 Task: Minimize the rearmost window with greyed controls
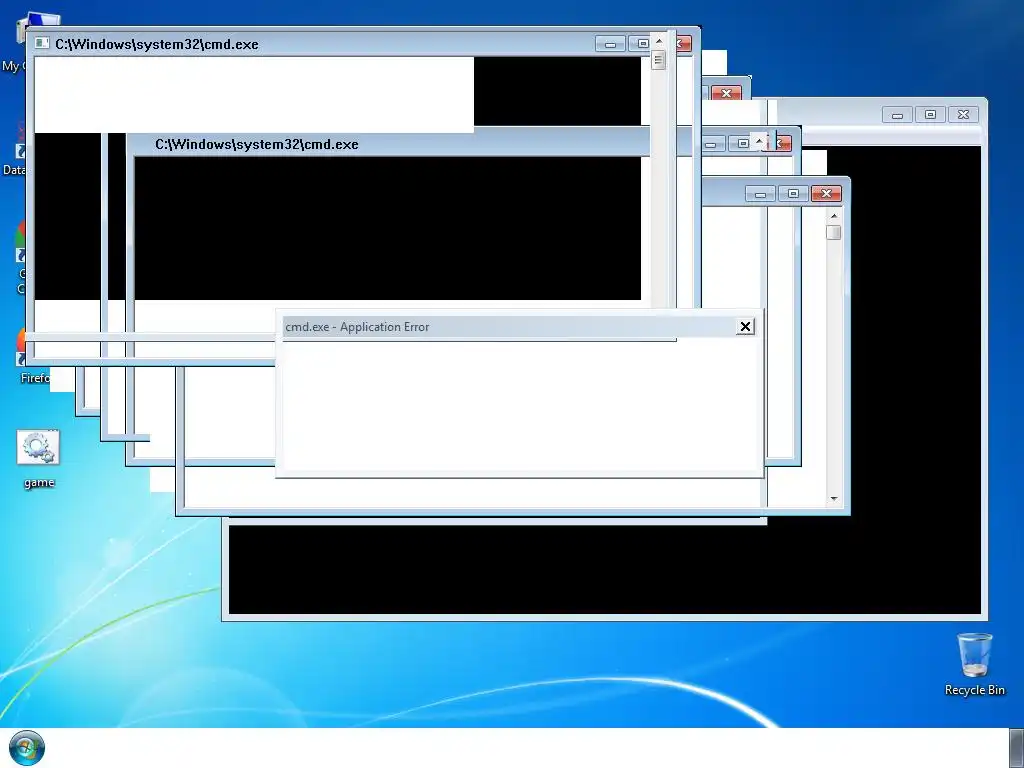click(897, 115)
